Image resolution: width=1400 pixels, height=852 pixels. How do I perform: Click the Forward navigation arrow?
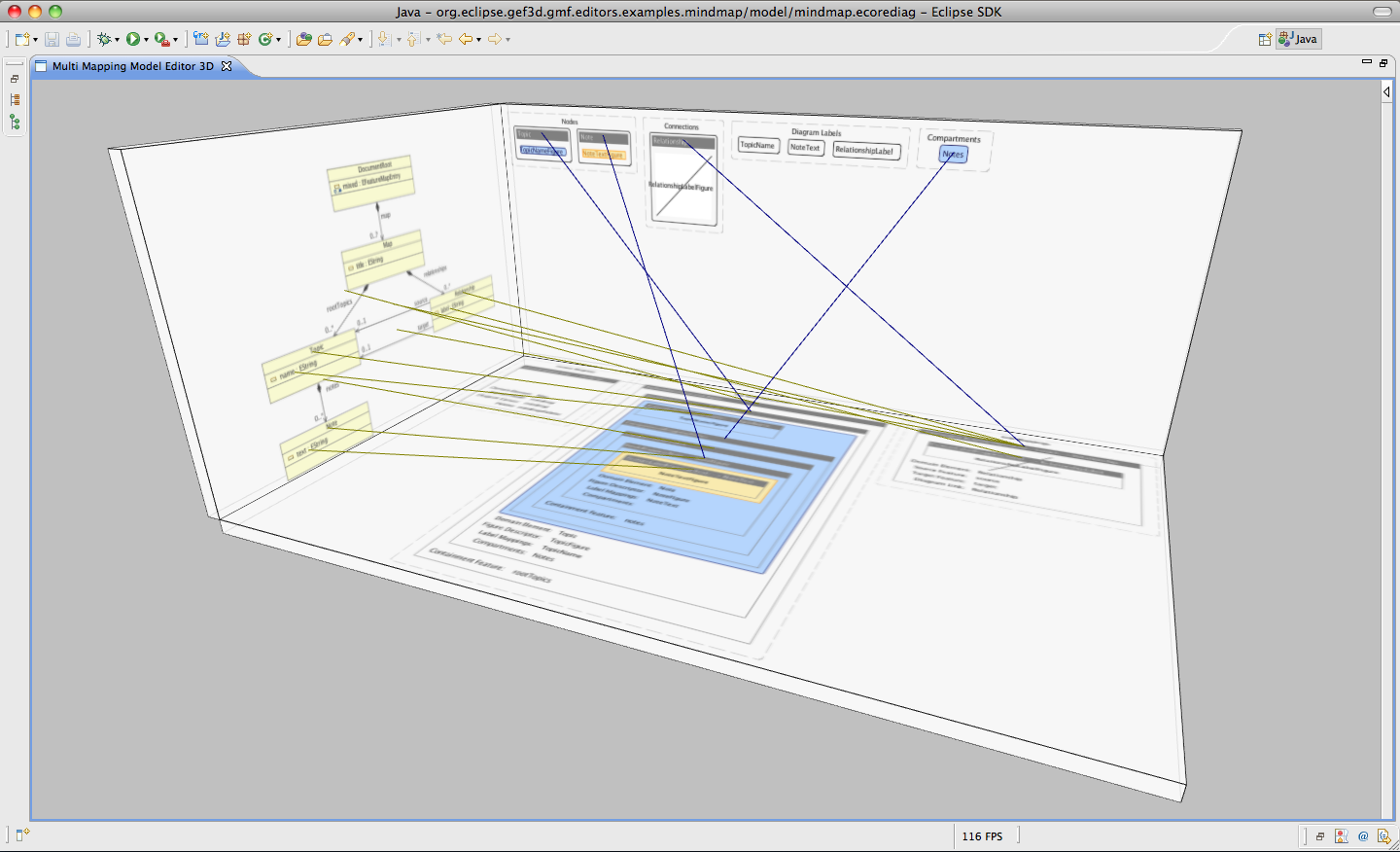495,39
